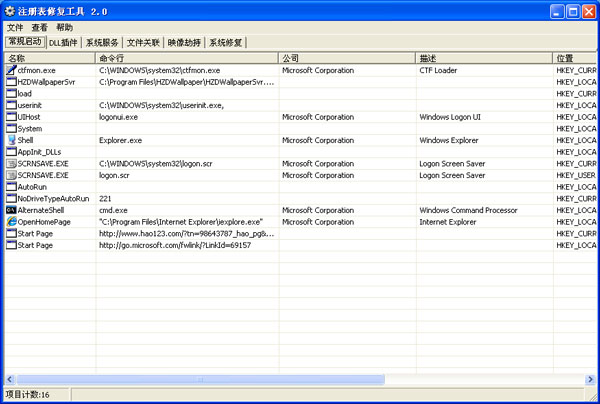Click icon of SCRNSAVE.EXE with C:\WINDOWS path
The image size is (600, 404).
point(11,163)
